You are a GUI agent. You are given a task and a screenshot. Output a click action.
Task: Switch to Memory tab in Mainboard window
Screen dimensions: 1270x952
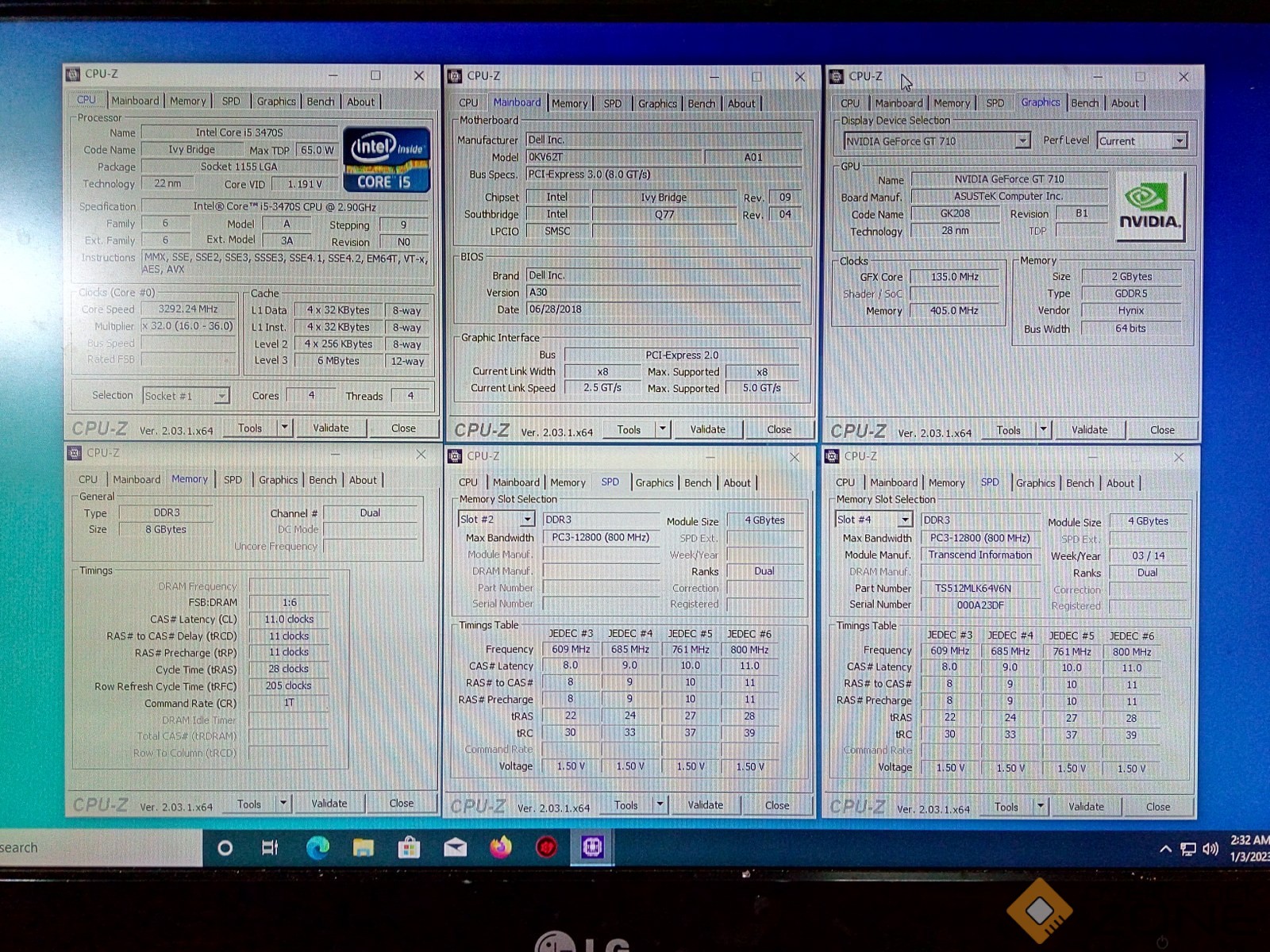(569, 103)
